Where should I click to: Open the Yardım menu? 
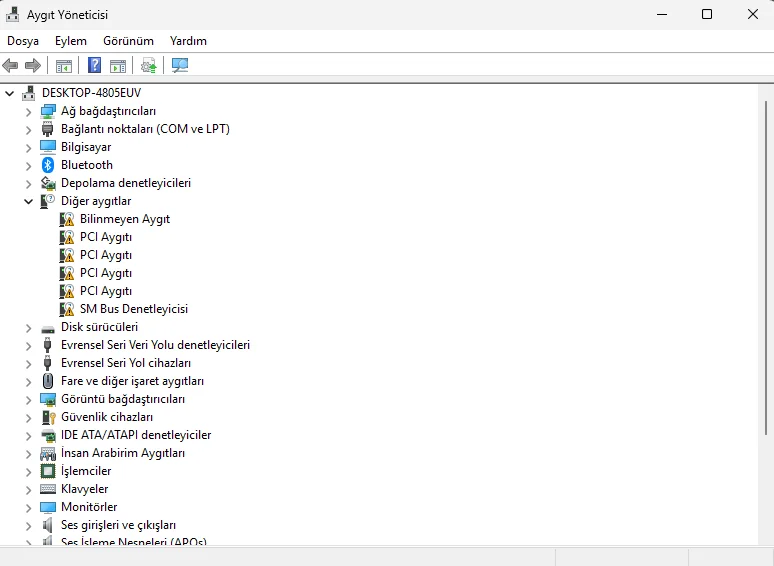188,41
